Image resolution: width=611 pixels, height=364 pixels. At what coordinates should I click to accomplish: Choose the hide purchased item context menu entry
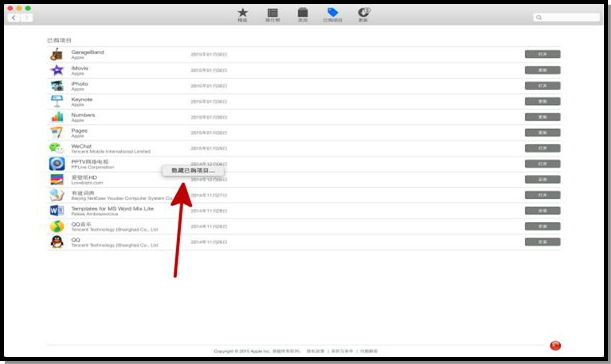click(x=193, y=171)
